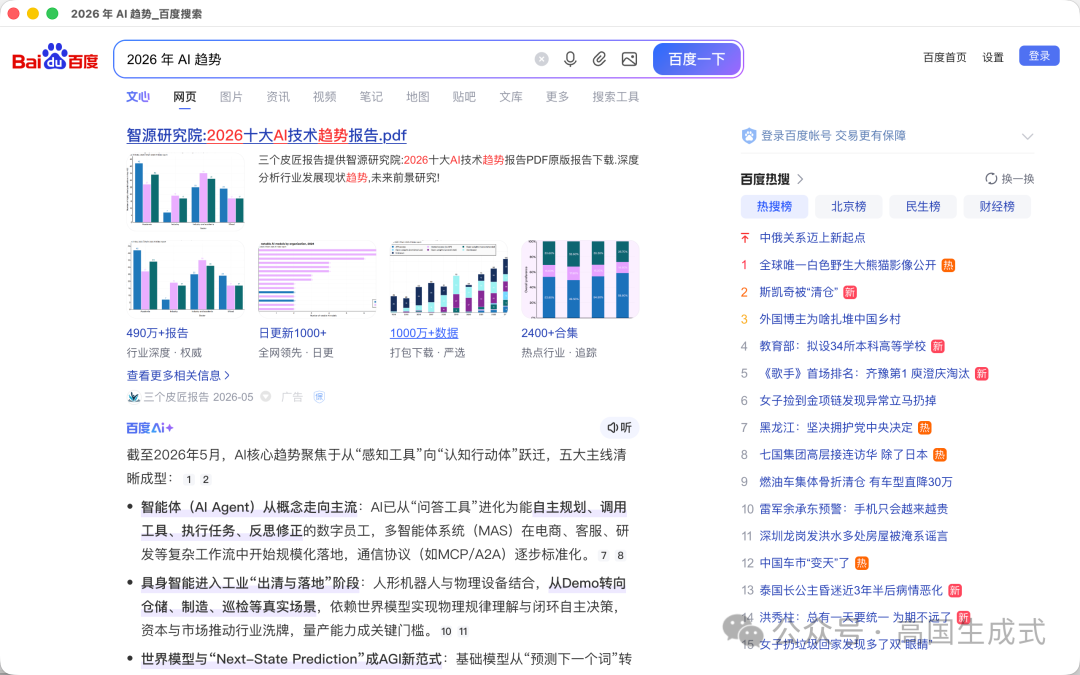
Task: Open hot search 泰国长公主昏迷近3年半后病情恶化
Action: click(x=851, y=590)
